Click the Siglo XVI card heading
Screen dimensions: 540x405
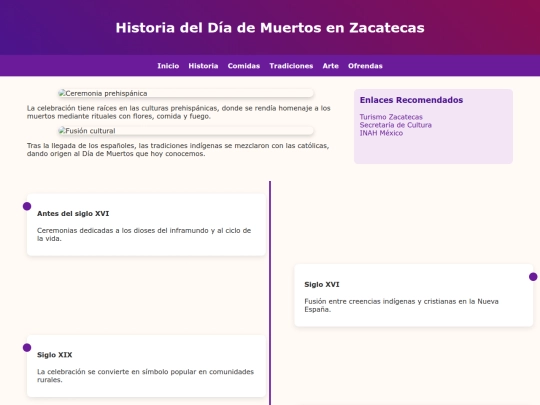322,284
